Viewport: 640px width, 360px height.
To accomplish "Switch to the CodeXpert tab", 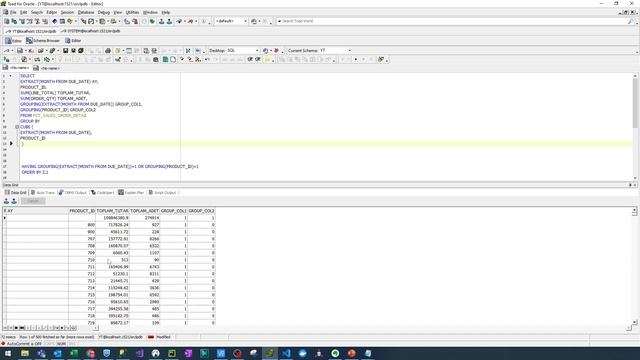I will click(102, 193).
